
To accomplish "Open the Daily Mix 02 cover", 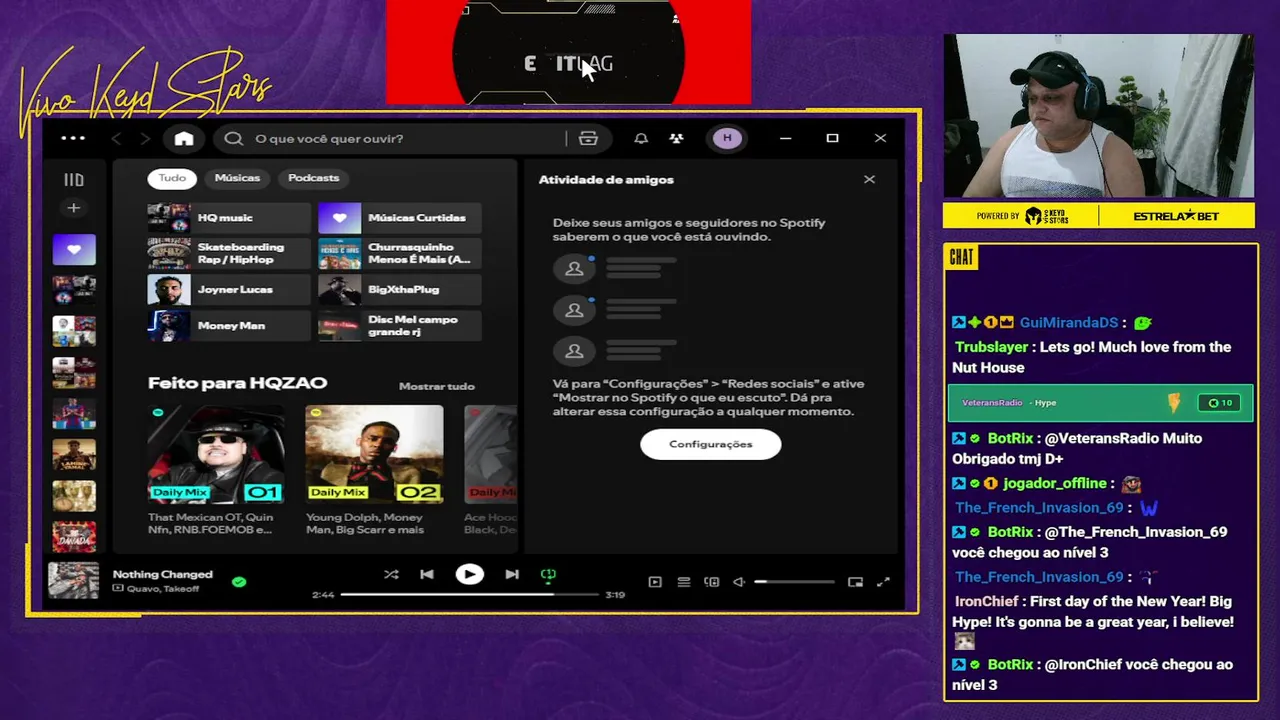I will point(374,454).
